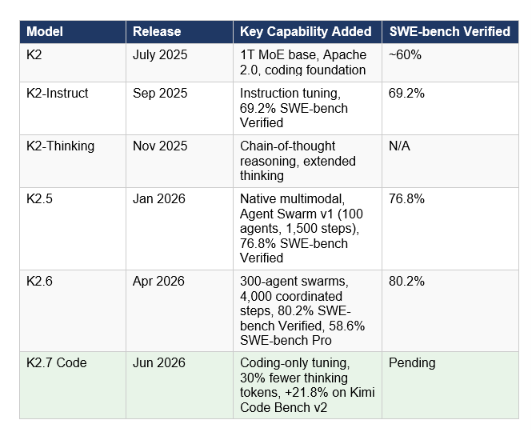The height and width of the screenshot is (431, 531).
Task: Click the K2.6 model cell
Action: [x=72, y=311]
